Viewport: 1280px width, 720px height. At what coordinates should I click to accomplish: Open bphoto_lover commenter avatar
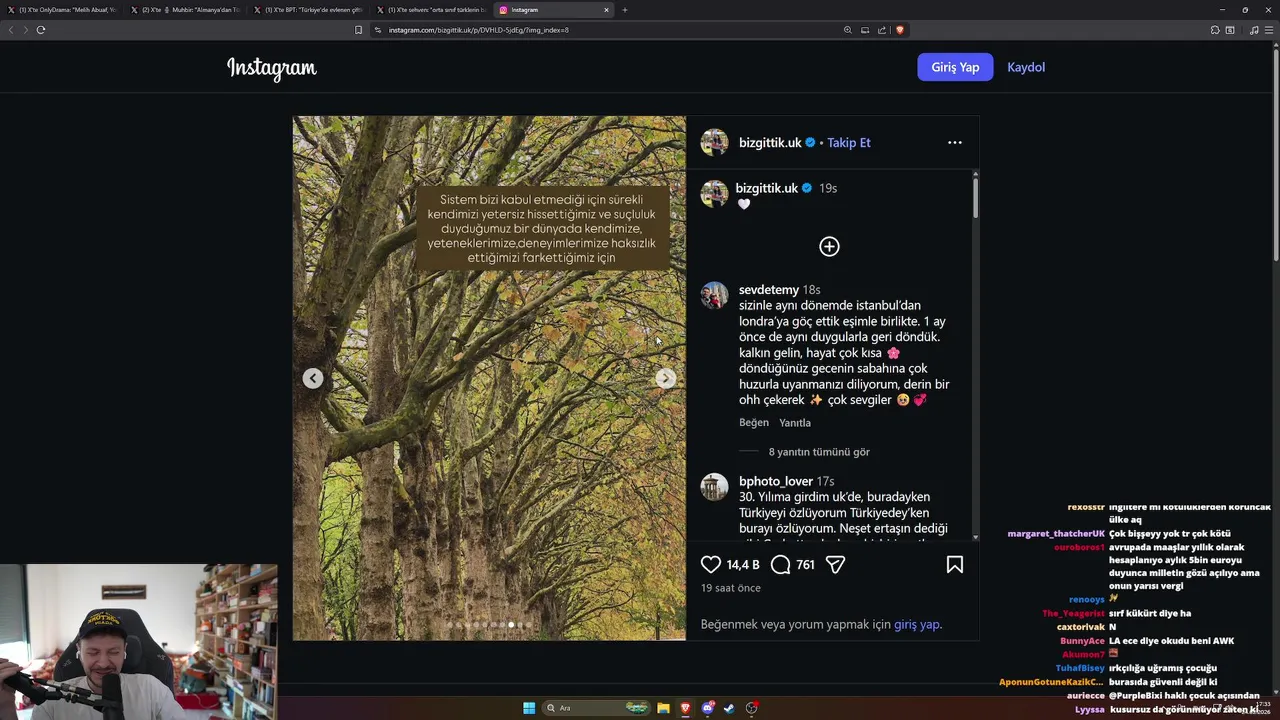pos(714,487)
